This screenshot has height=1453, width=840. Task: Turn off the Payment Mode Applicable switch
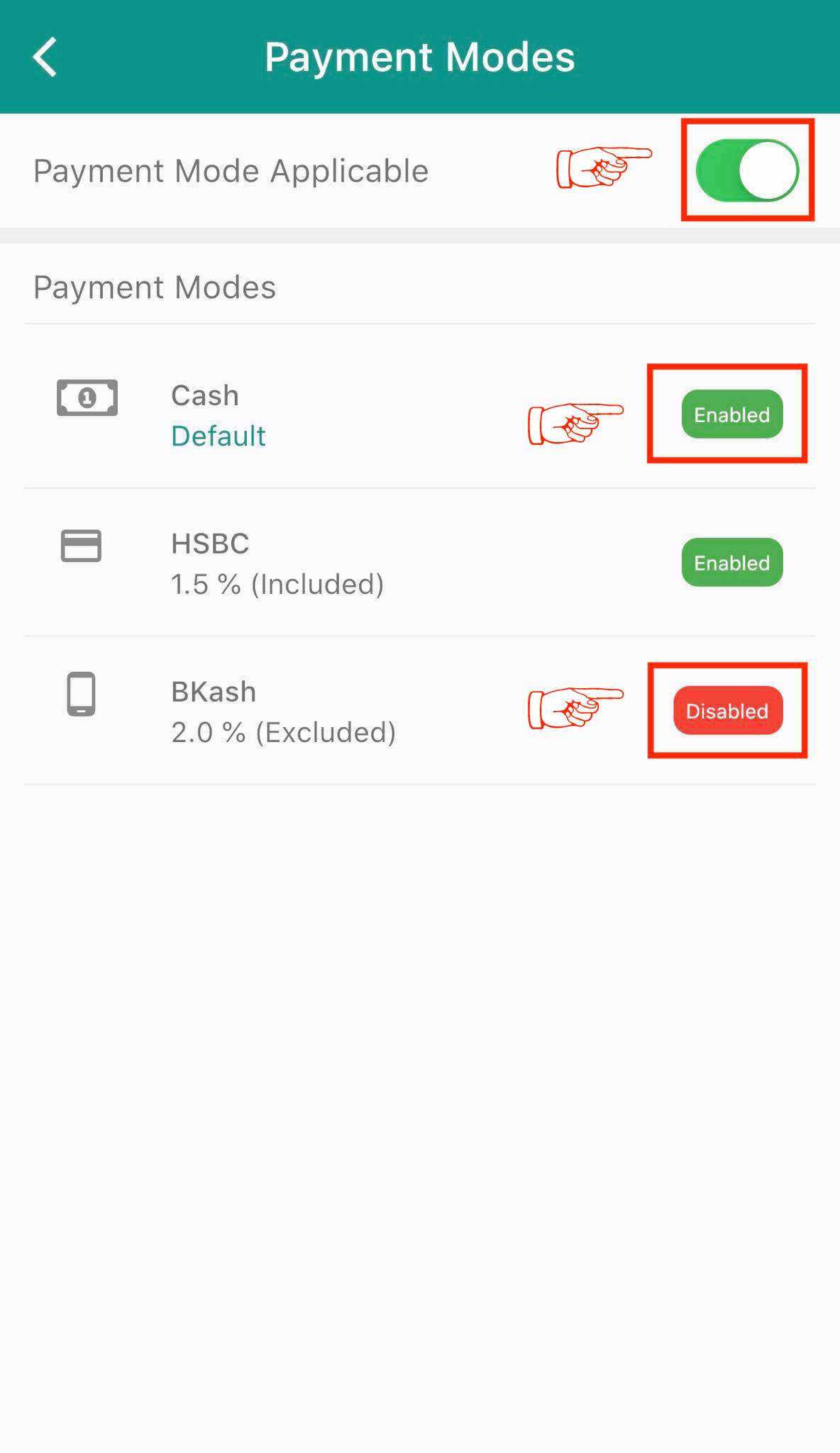click(x=747, y=170)
